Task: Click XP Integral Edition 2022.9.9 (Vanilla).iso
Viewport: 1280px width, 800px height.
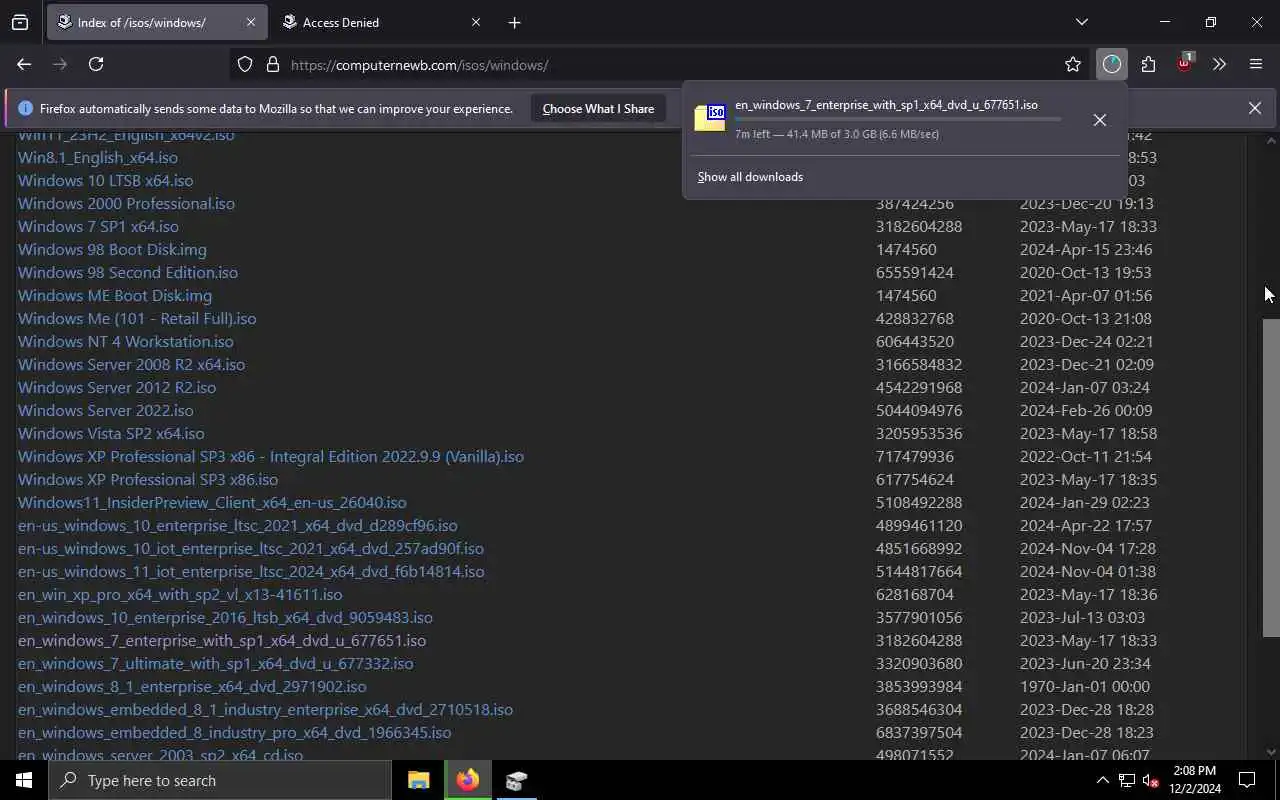Action: 271,456
